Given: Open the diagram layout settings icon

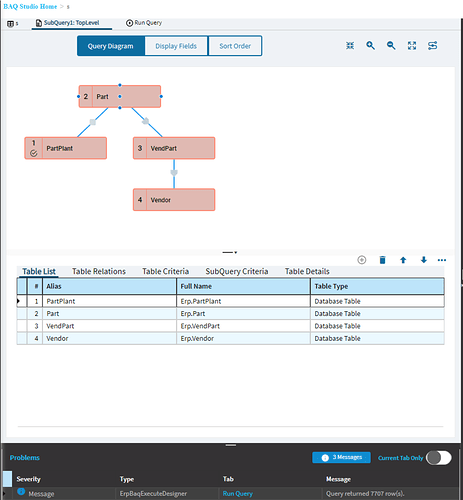Looking at the screenshot, I should coord(433,46).
